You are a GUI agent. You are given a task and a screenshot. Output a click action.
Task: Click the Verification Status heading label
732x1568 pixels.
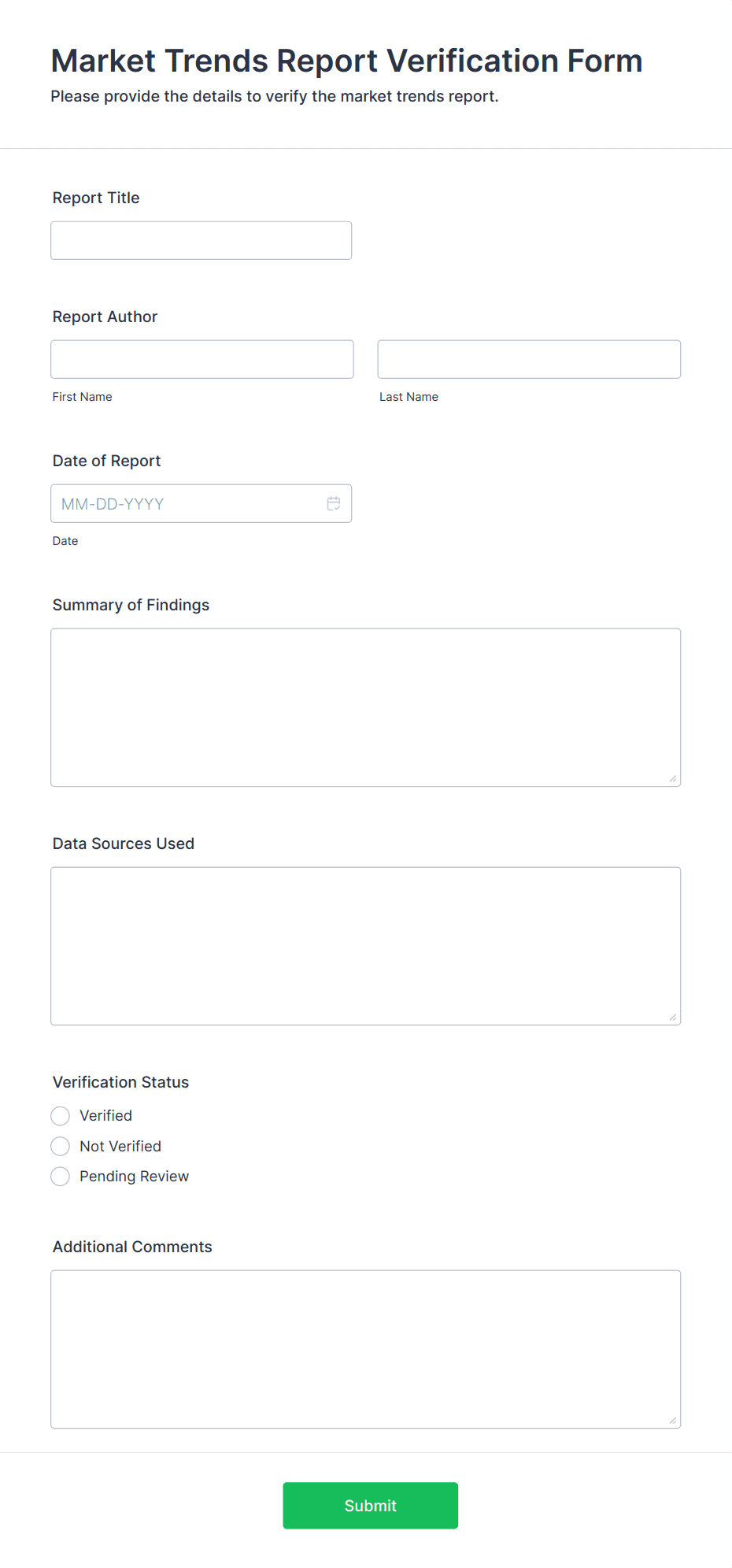click(121, 1082)
